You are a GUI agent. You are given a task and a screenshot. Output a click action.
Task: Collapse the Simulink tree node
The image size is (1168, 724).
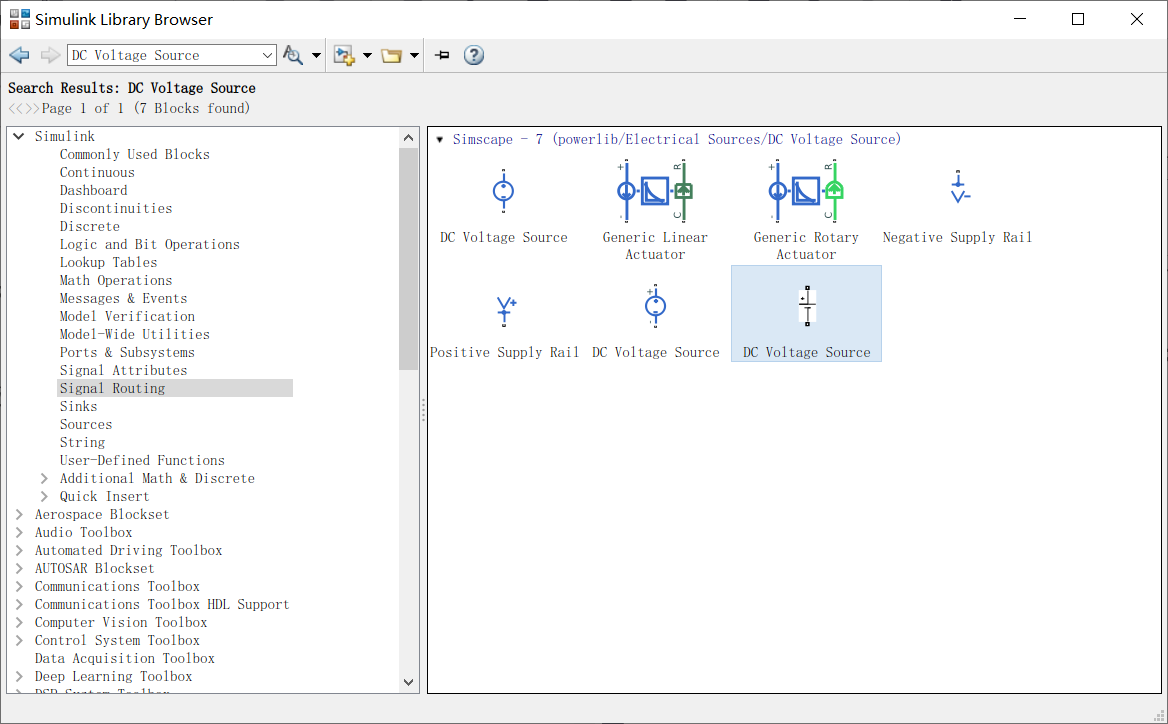click(x=19, y=136)
